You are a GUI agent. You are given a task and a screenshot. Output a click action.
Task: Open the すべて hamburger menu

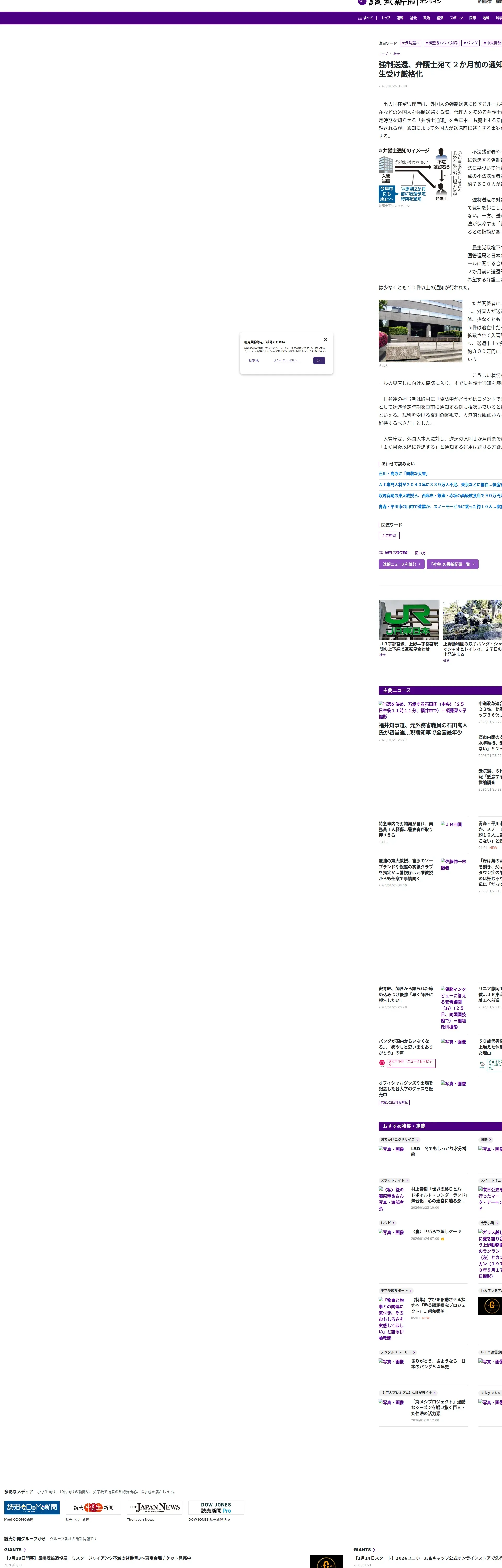366,18
